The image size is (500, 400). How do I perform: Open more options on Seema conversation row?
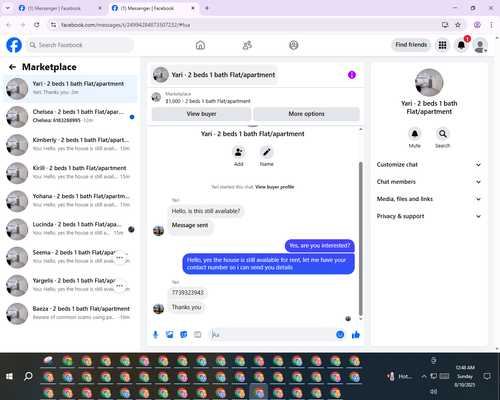[120, 258]
